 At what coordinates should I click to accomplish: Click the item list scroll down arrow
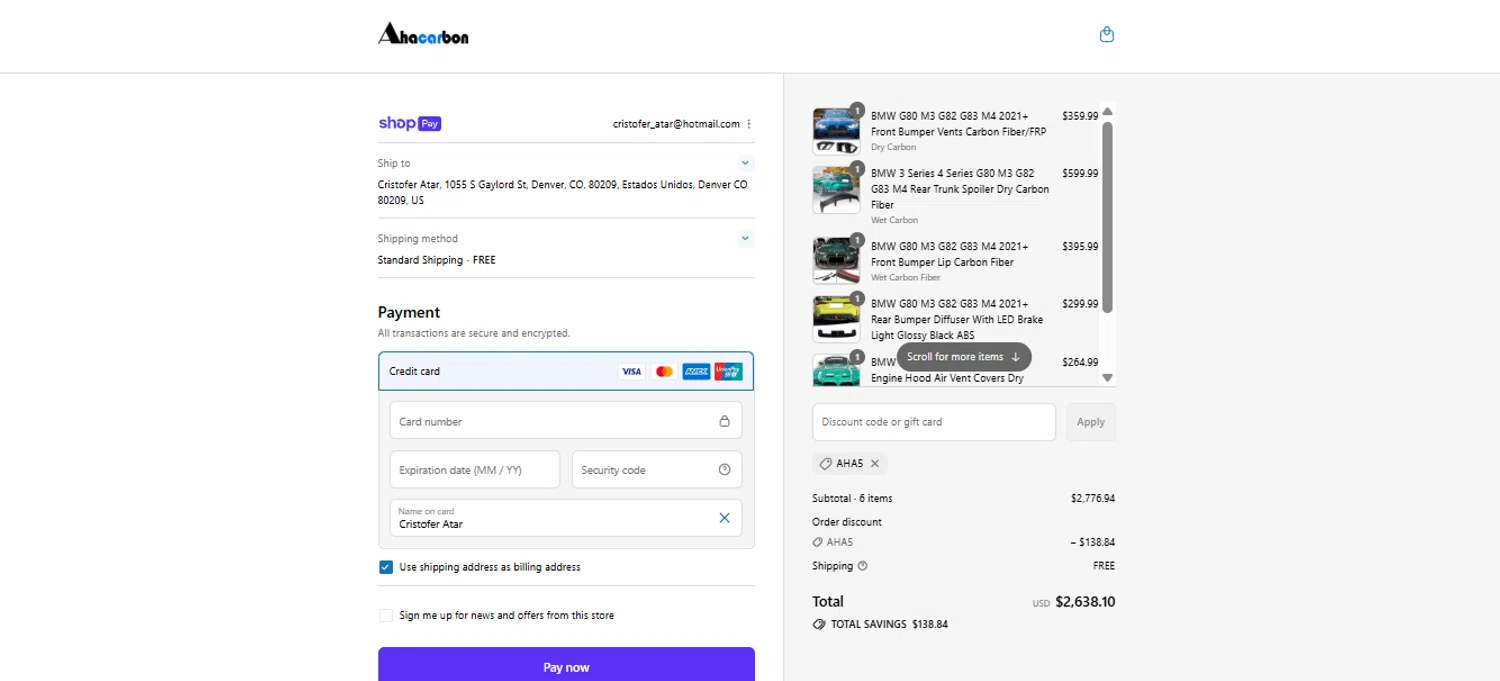pyautogui.click(x=1107, y=378)
